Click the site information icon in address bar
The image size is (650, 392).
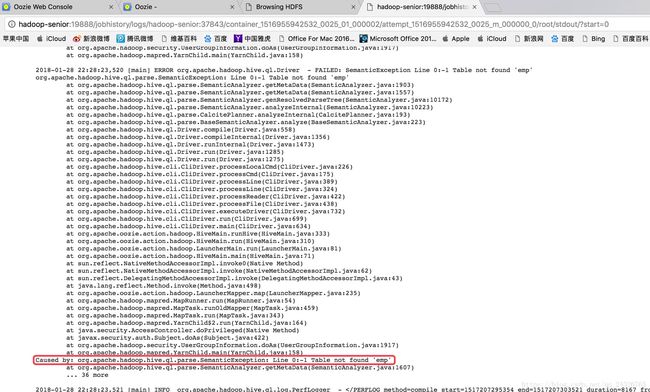[12, 24]
